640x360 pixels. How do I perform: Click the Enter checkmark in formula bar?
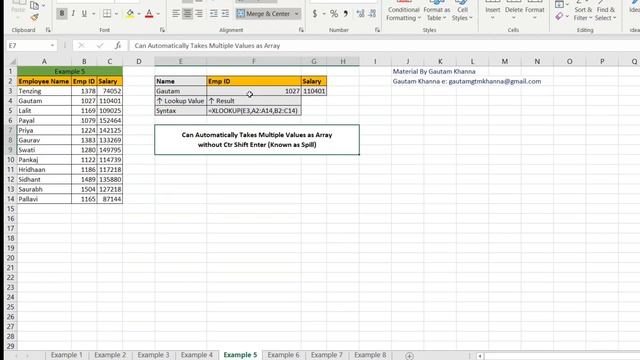pyautogui.click(x=100, y=45)
